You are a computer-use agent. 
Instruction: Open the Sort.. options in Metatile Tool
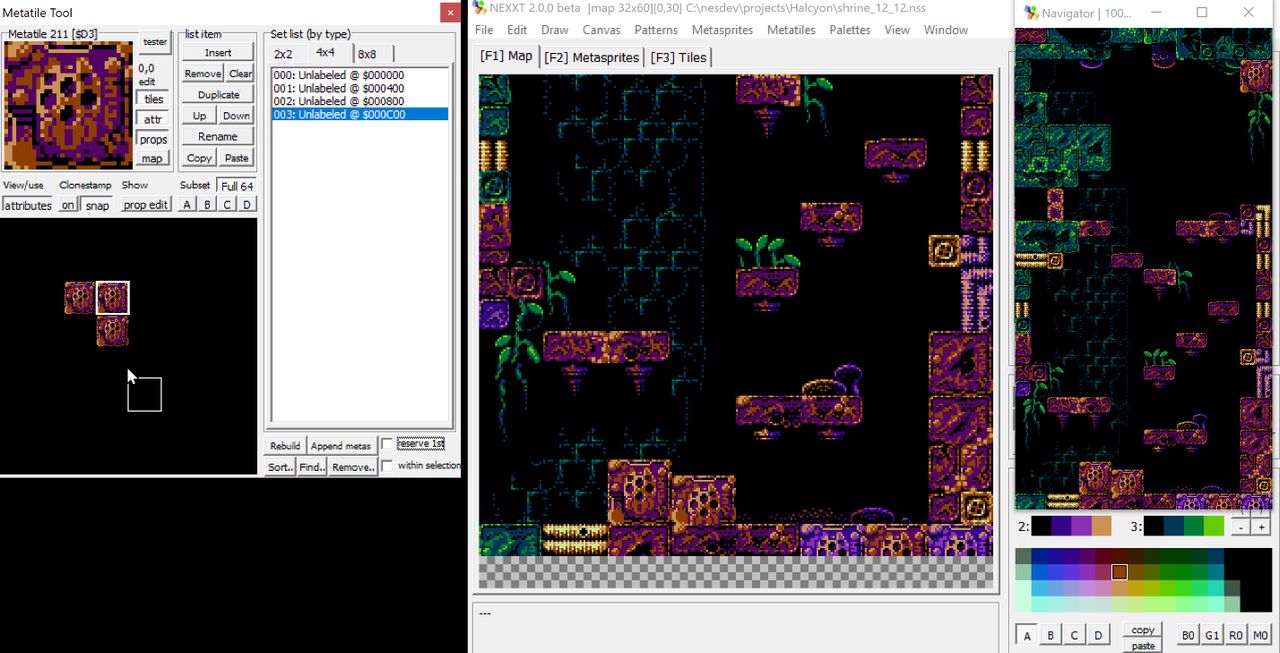click(x=280, y=467)
